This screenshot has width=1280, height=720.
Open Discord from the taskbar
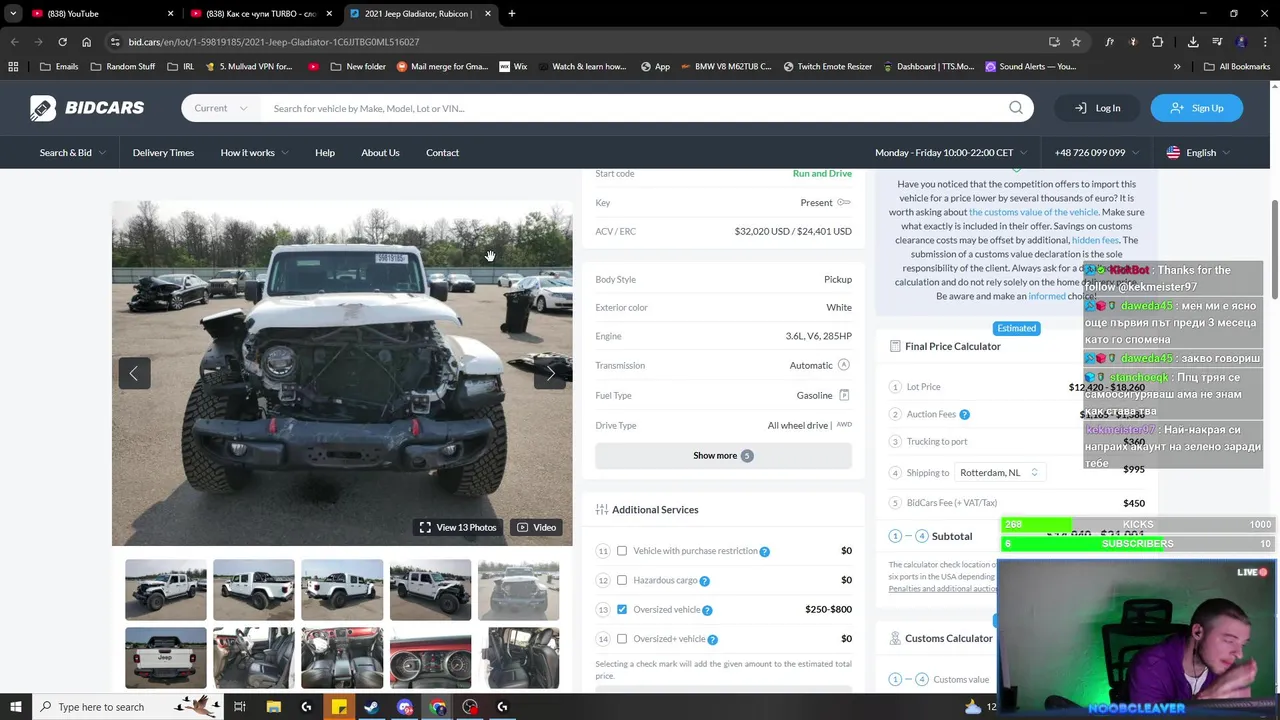(x=404, y=707)
